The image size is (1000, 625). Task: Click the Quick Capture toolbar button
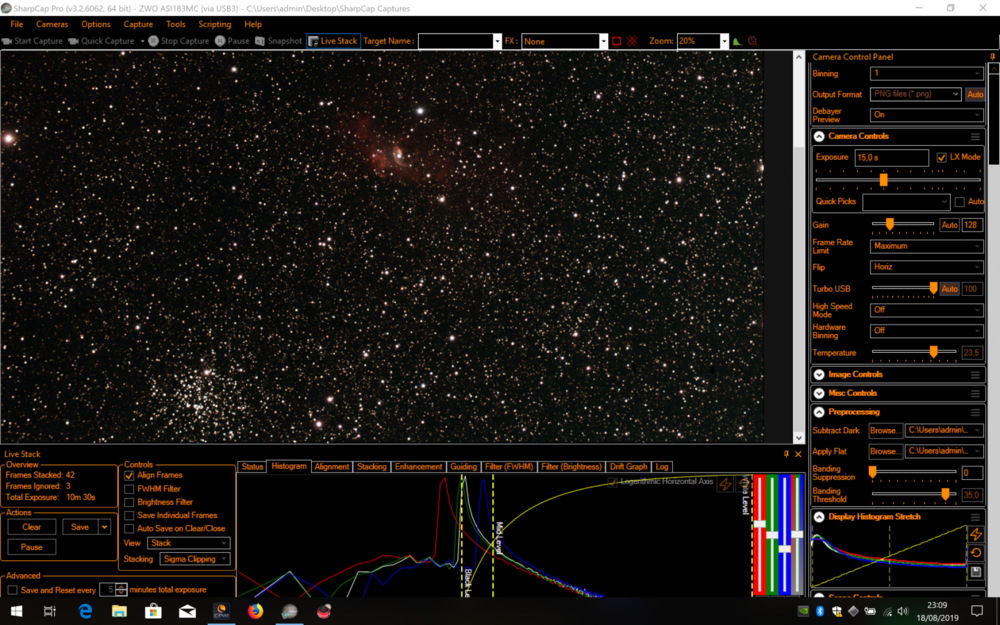pyautogui.click(x=101, y=41)
